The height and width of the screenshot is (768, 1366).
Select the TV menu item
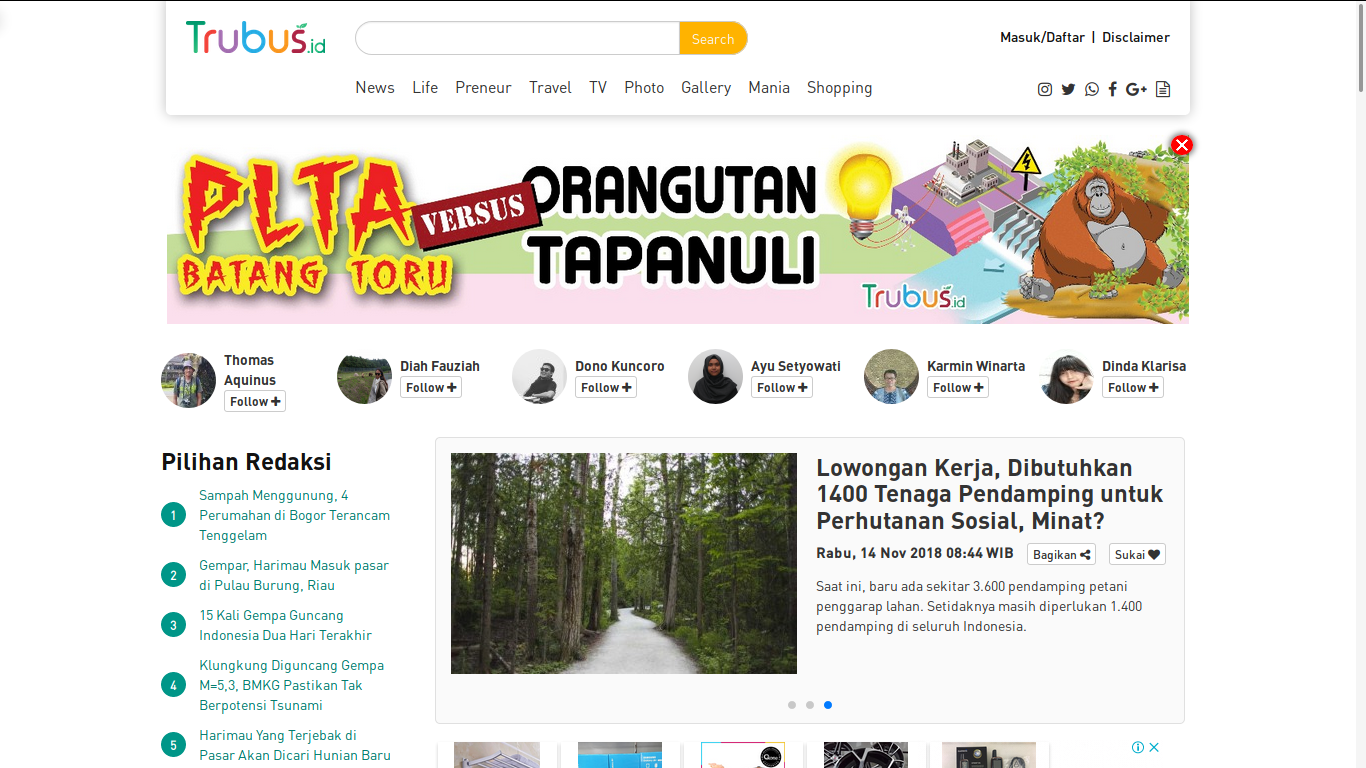click(x=598, y=88)
